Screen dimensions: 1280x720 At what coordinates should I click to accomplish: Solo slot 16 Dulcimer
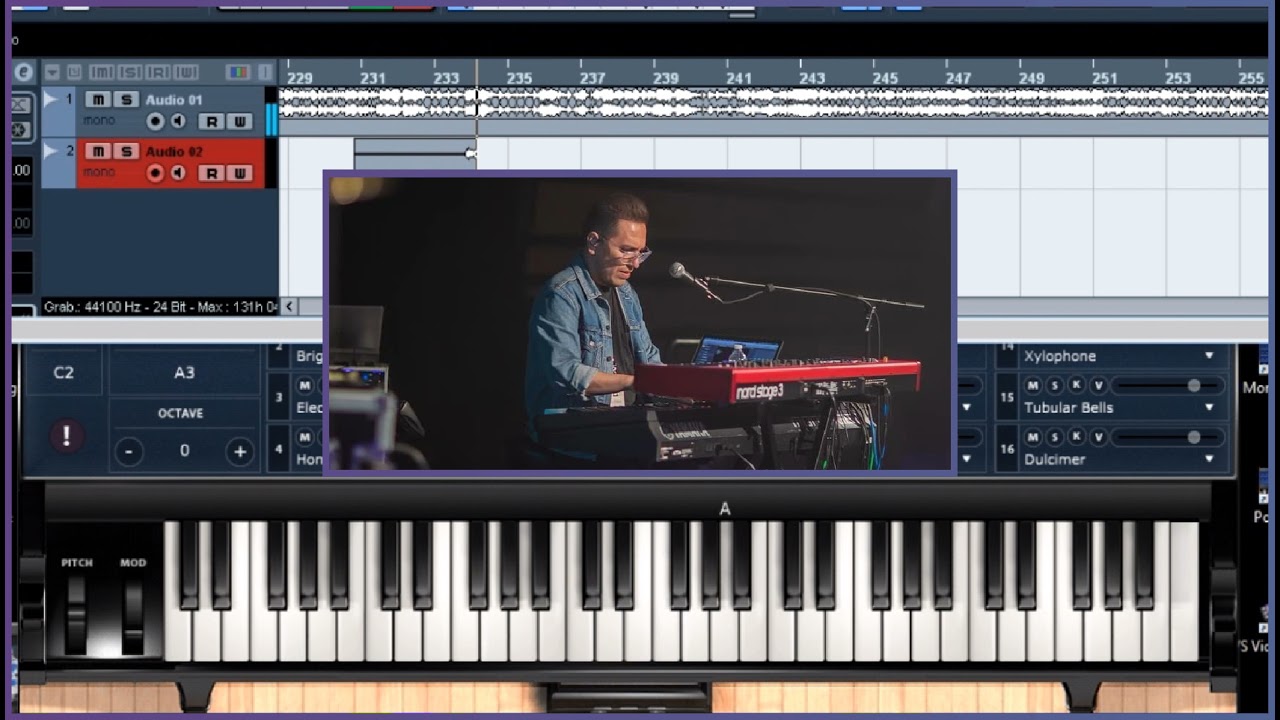coord(1054,437)
